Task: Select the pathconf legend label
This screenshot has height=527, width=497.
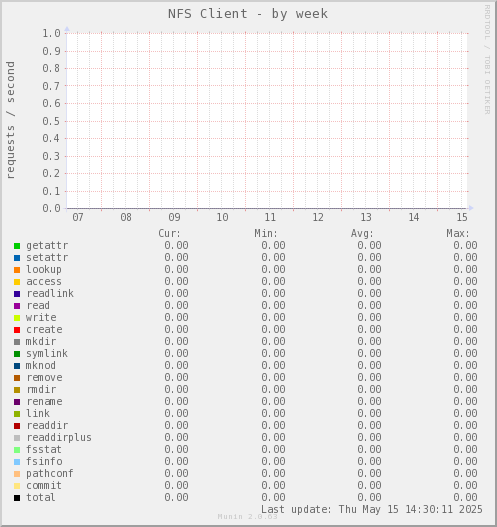Action: (50, 474)
